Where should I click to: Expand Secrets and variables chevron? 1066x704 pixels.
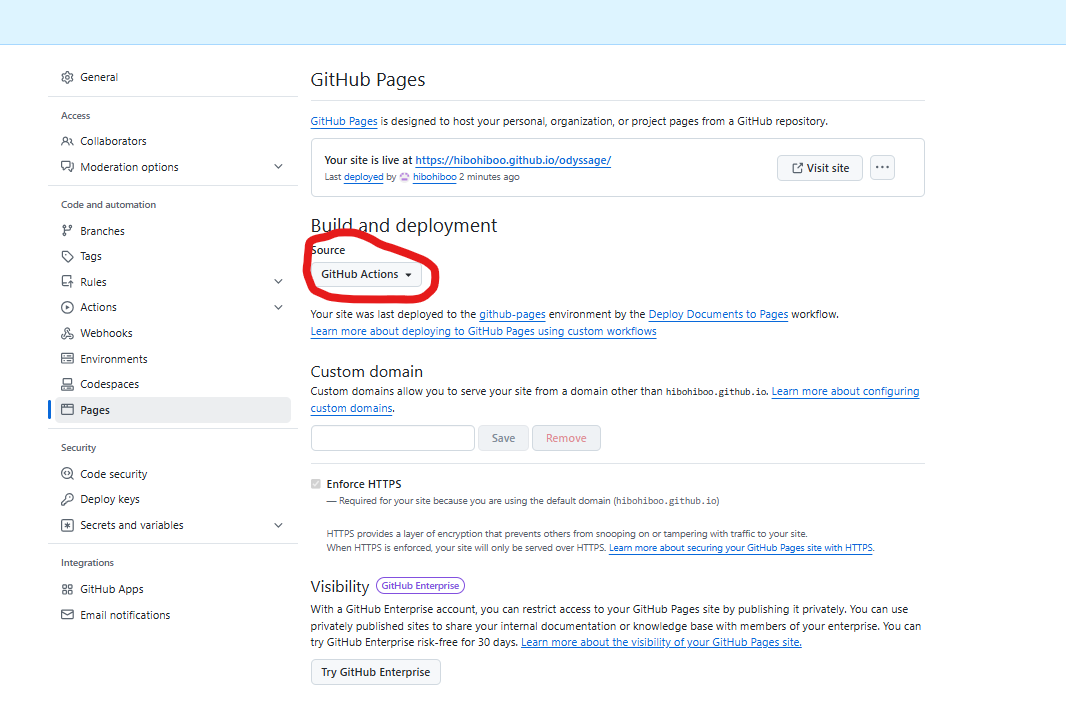tap(278, 525)
